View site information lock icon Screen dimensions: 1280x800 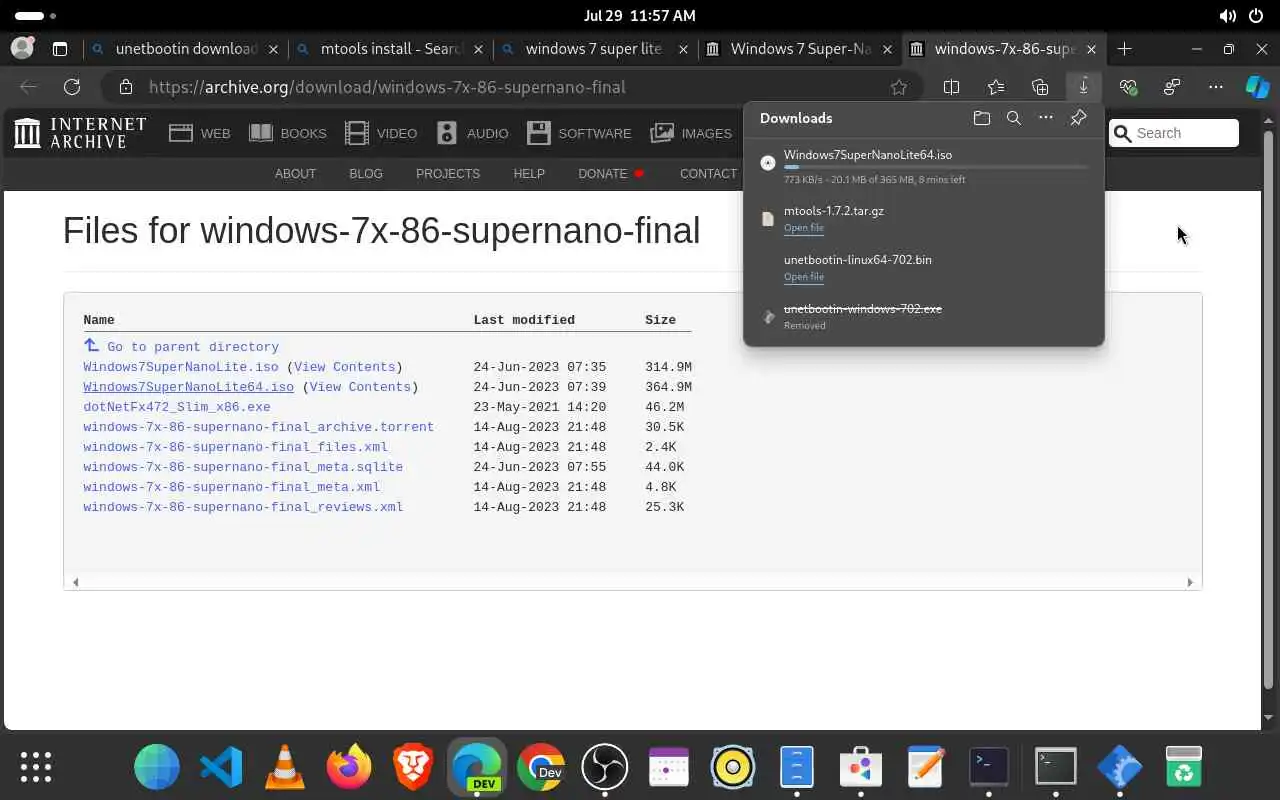(125, 87)
